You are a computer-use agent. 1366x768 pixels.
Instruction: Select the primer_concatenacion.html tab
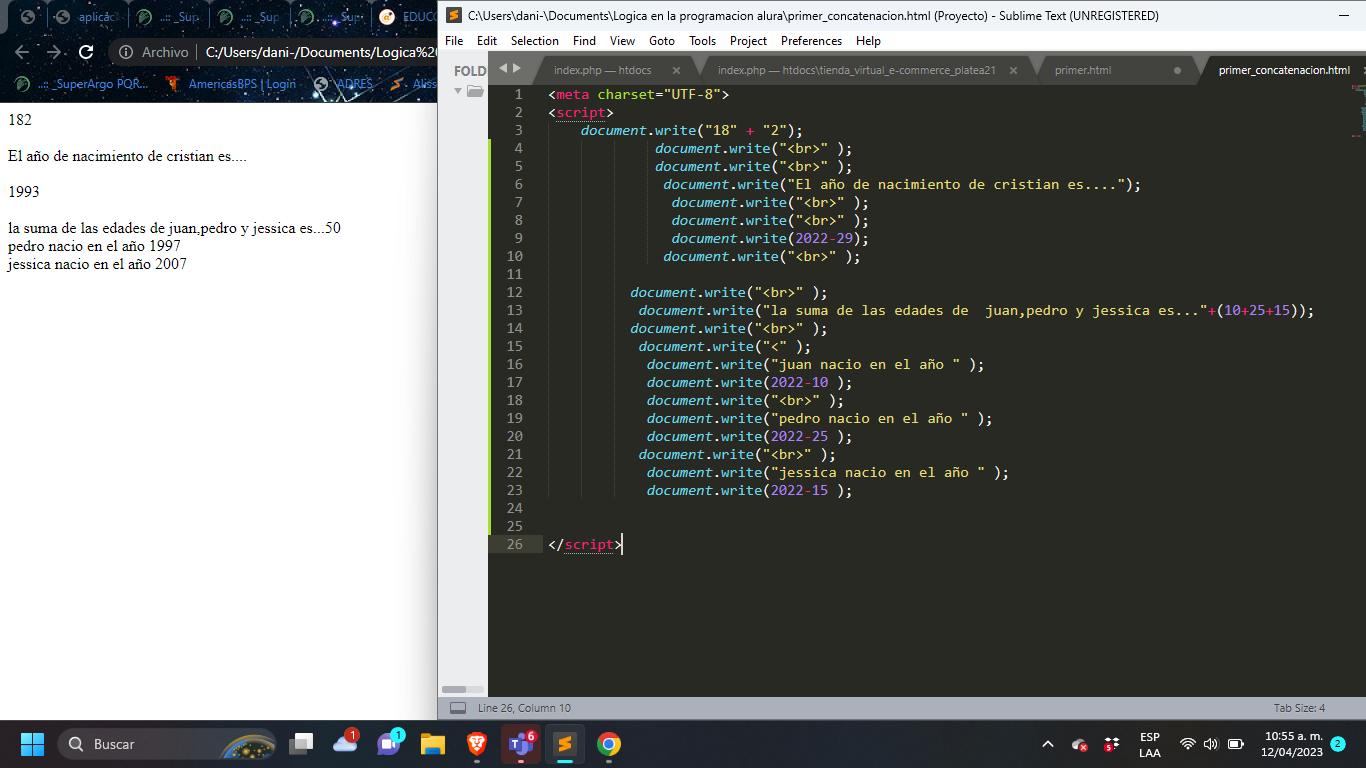(1284, 70)
